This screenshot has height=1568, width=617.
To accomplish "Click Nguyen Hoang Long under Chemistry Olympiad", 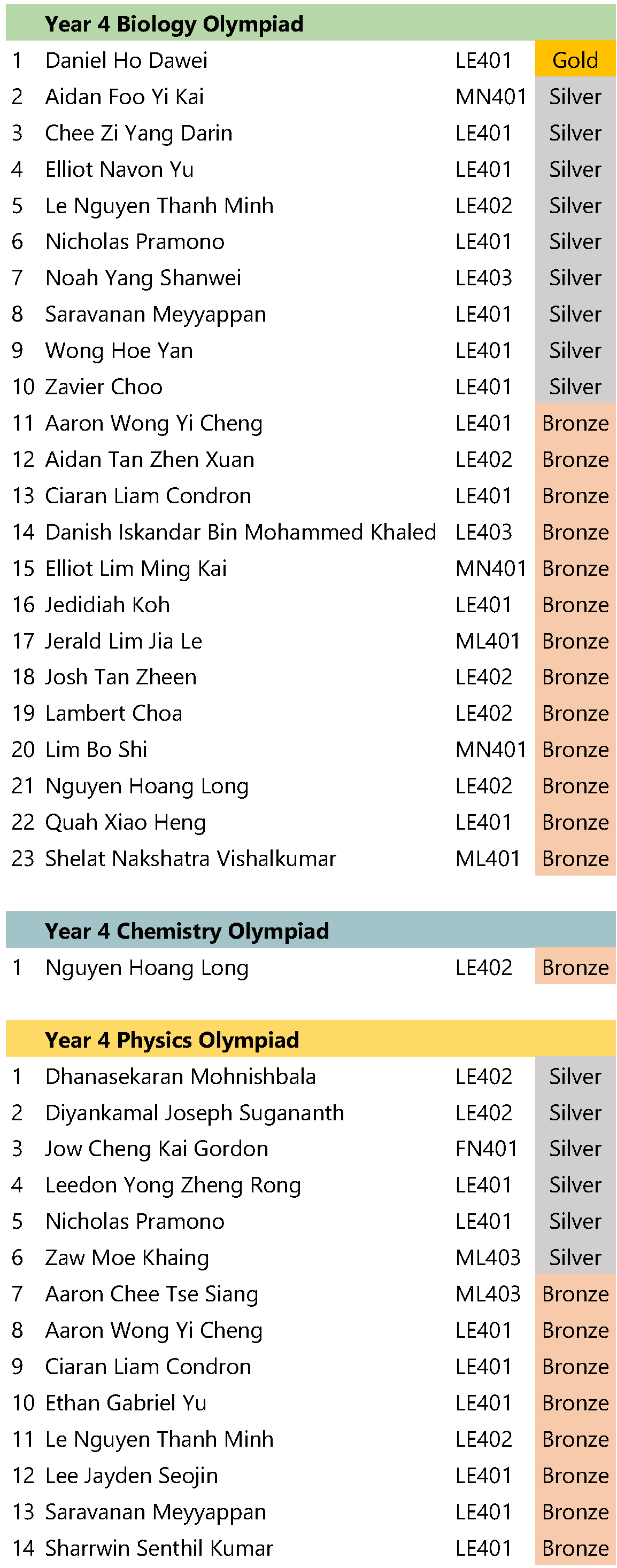I will point(147,967).
